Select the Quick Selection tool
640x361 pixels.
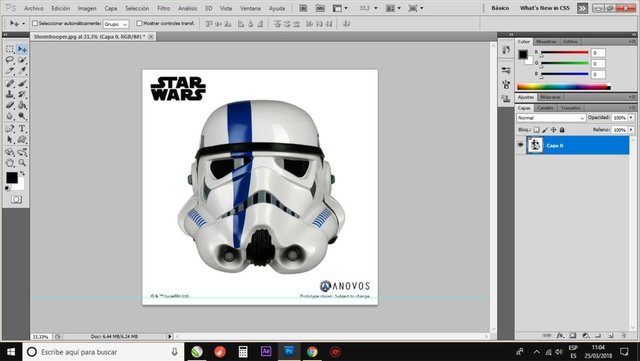pos(22,60)
